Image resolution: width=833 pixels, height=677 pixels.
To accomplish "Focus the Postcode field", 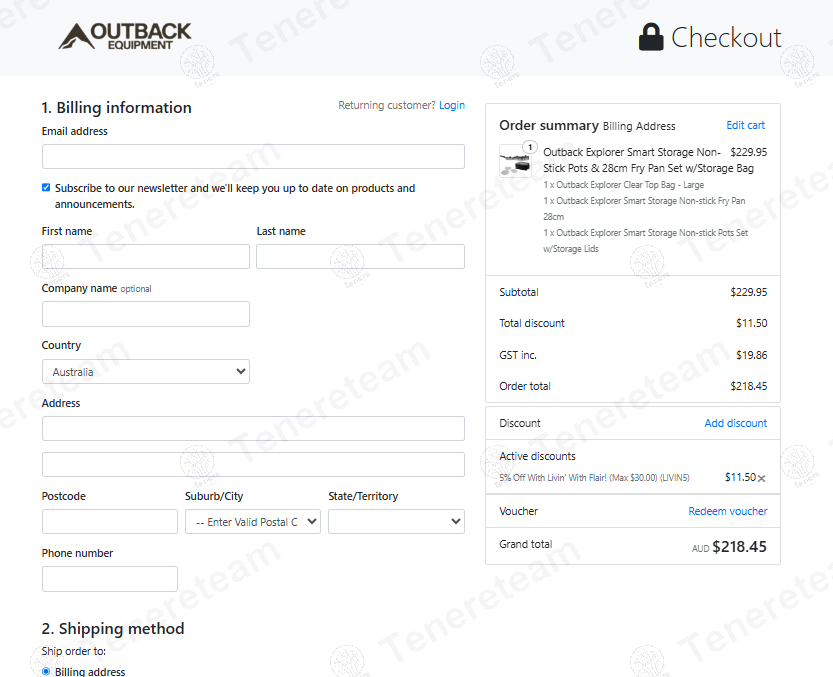I will tap(109, 521).
